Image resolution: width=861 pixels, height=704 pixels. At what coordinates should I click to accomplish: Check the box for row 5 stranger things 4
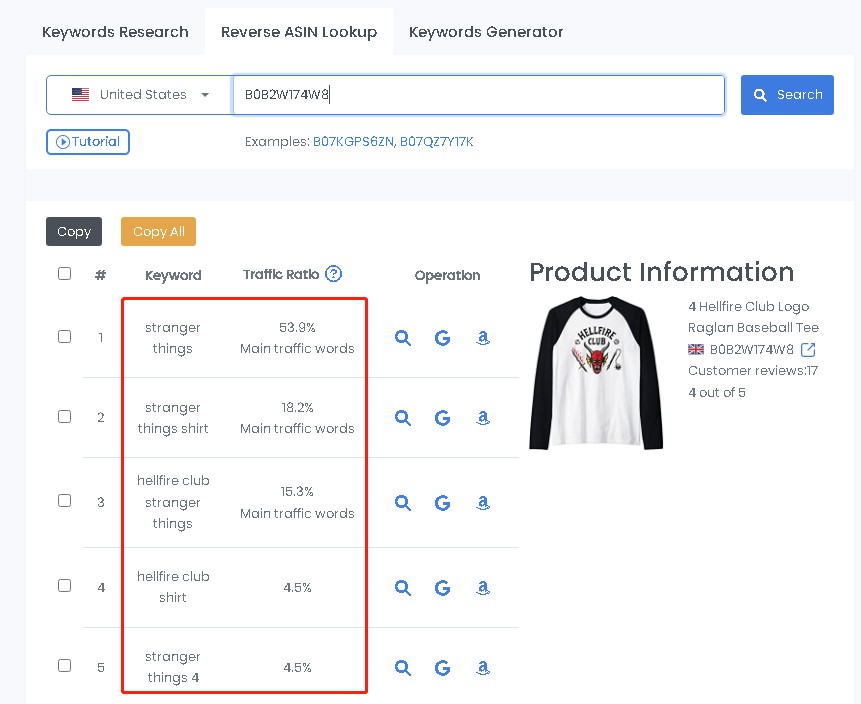tap(64, 666)
